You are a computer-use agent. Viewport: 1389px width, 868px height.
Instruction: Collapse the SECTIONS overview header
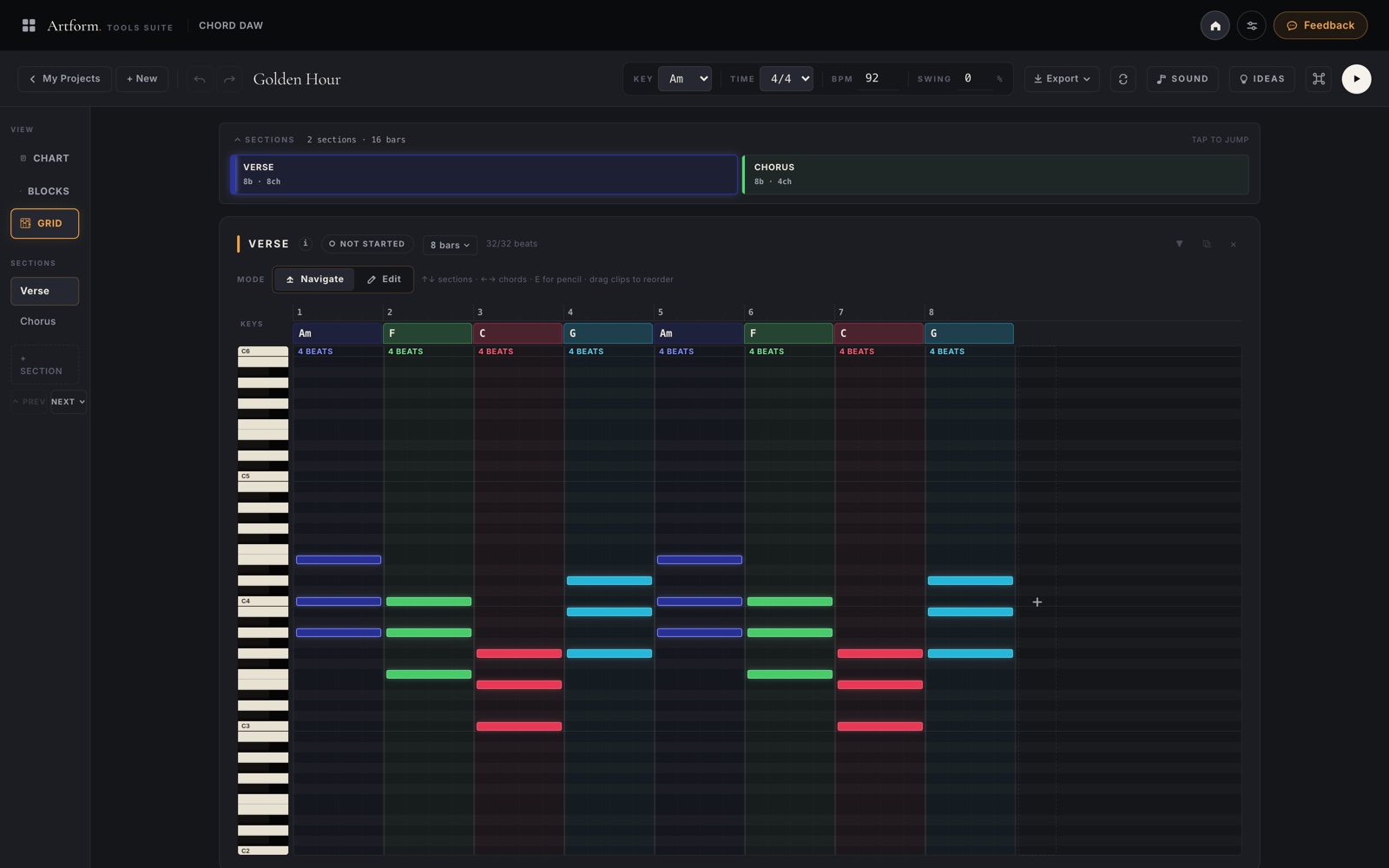click(264, 140)
